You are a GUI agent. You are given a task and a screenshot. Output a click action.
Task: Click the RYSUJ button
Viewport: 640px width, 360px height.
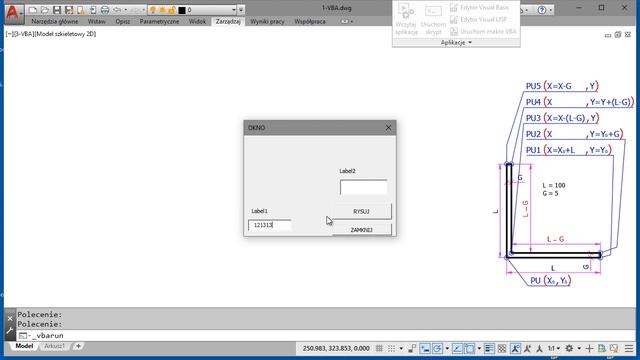point(361,211)
